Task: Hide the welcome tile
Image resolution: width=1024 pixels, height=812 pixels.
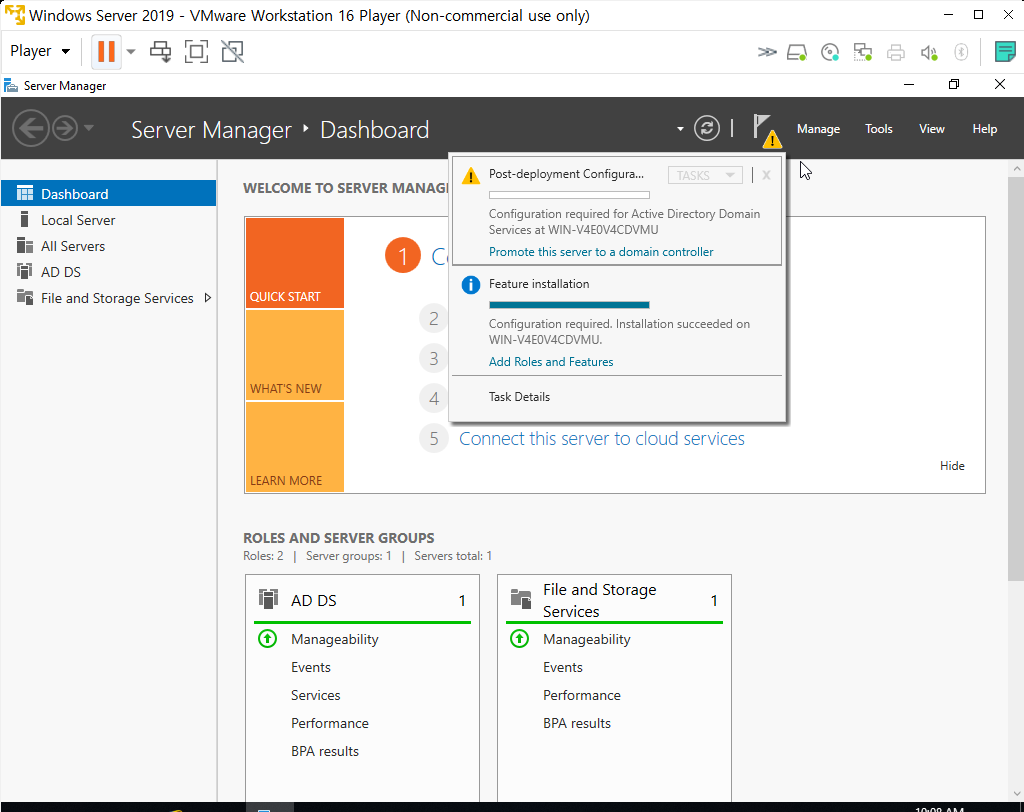Action: pos(952,466)
